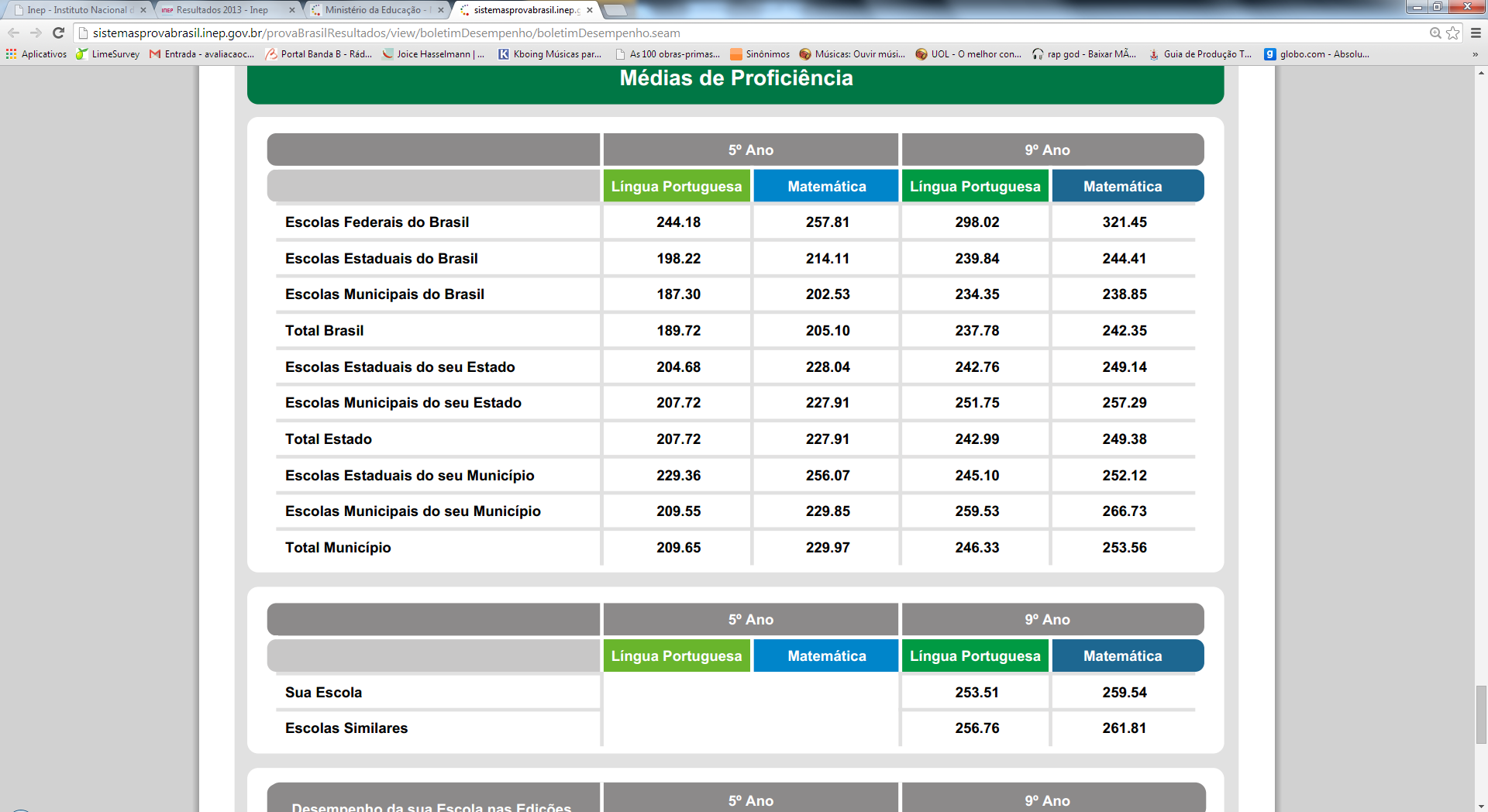The height and width of the screenshot is (812, 1488).
Task: Open the UOL bookmark
Action: (969, 54)
